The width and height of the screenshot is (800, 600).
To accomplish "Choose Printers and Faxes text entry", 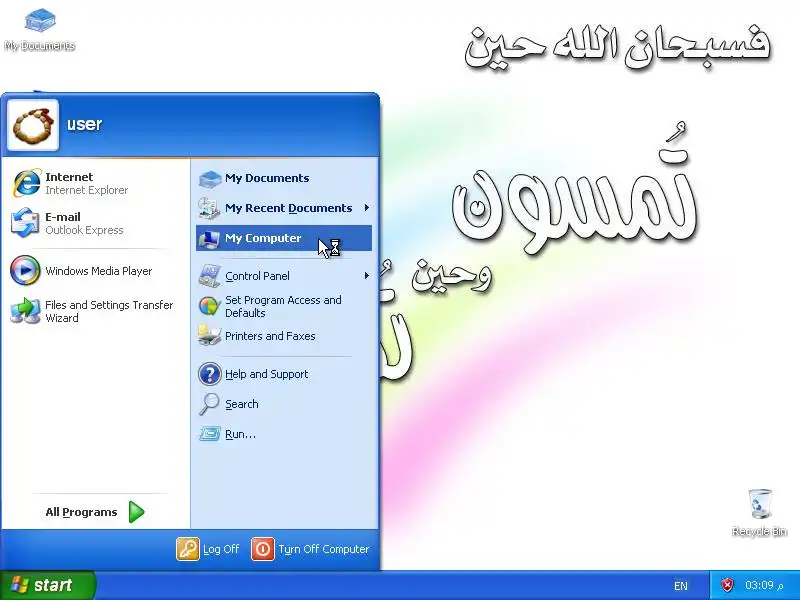I will point(270,336).
